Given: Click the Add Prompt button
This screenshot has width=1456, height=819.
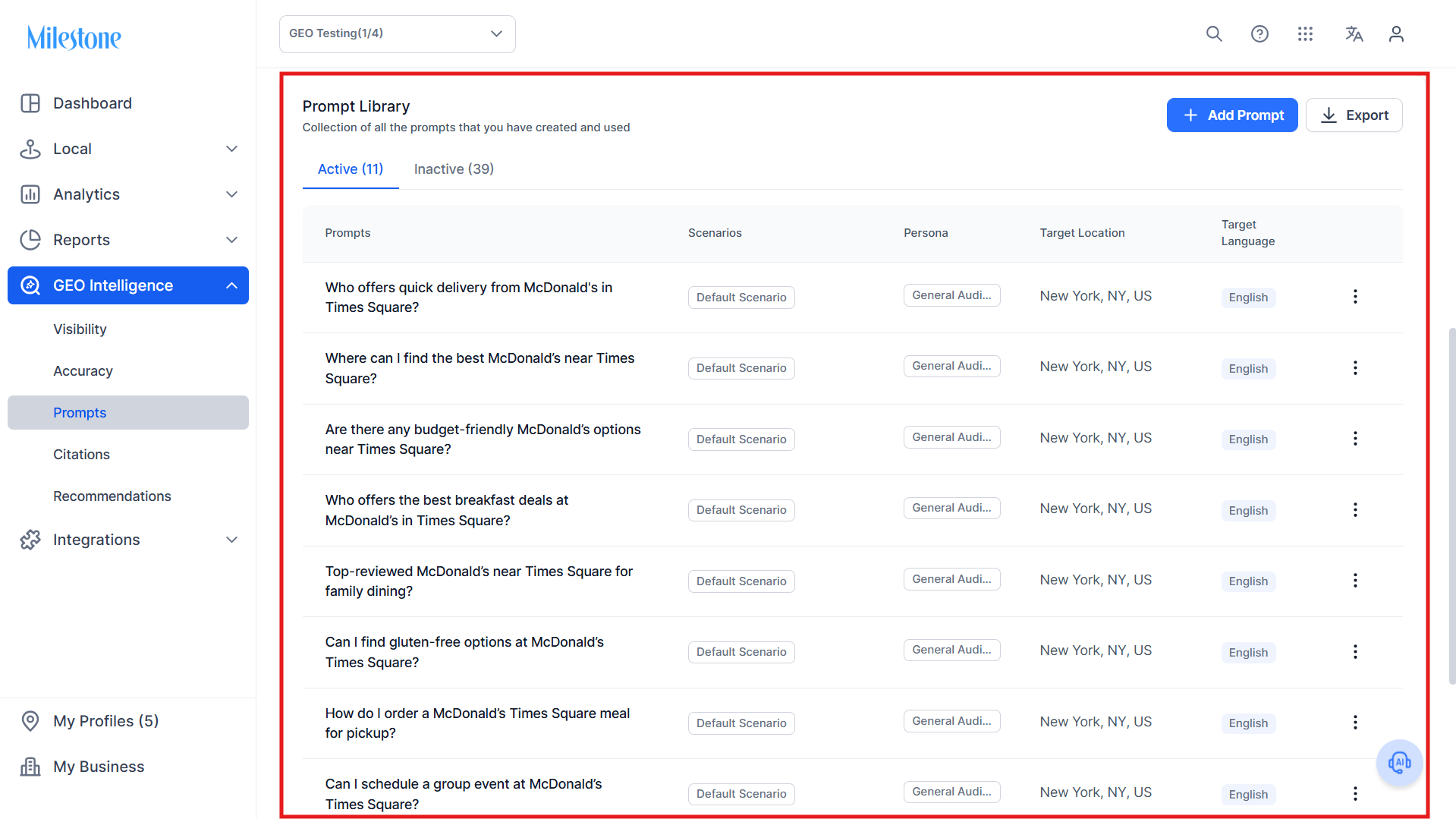Looking at the screenshot, I should coord(1232,115).
